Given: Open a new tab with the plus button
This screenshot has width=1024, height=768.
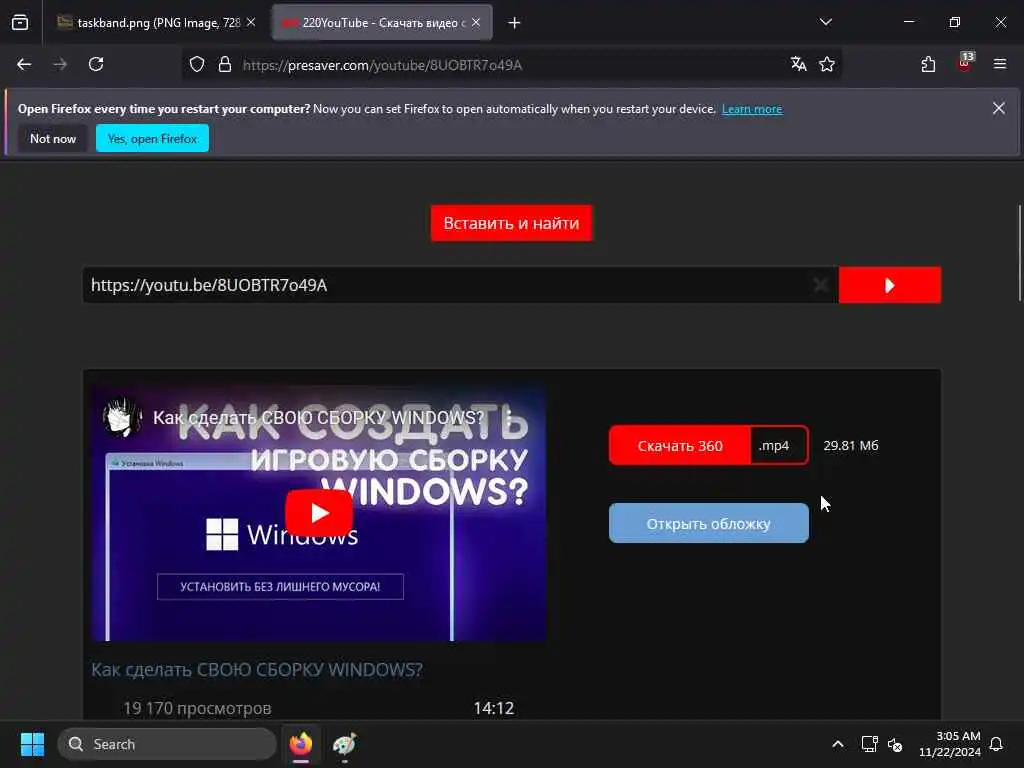Looking at the screenshot, I should pyautogui.click(x=515, y=23).
